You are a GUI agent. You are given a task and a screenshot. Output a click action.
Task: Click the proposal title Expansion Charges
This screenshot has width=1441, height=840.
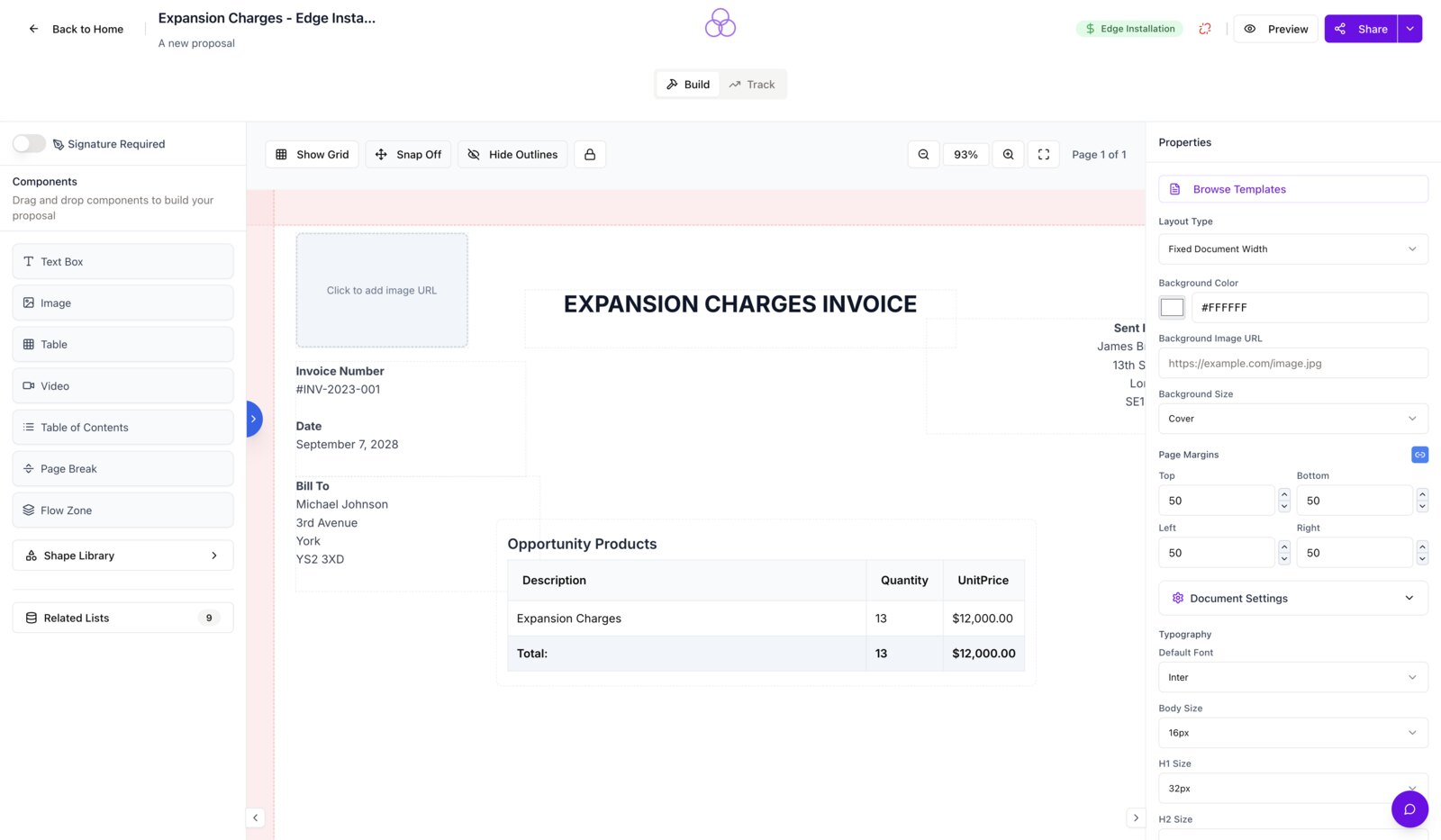tap(267, 18)
